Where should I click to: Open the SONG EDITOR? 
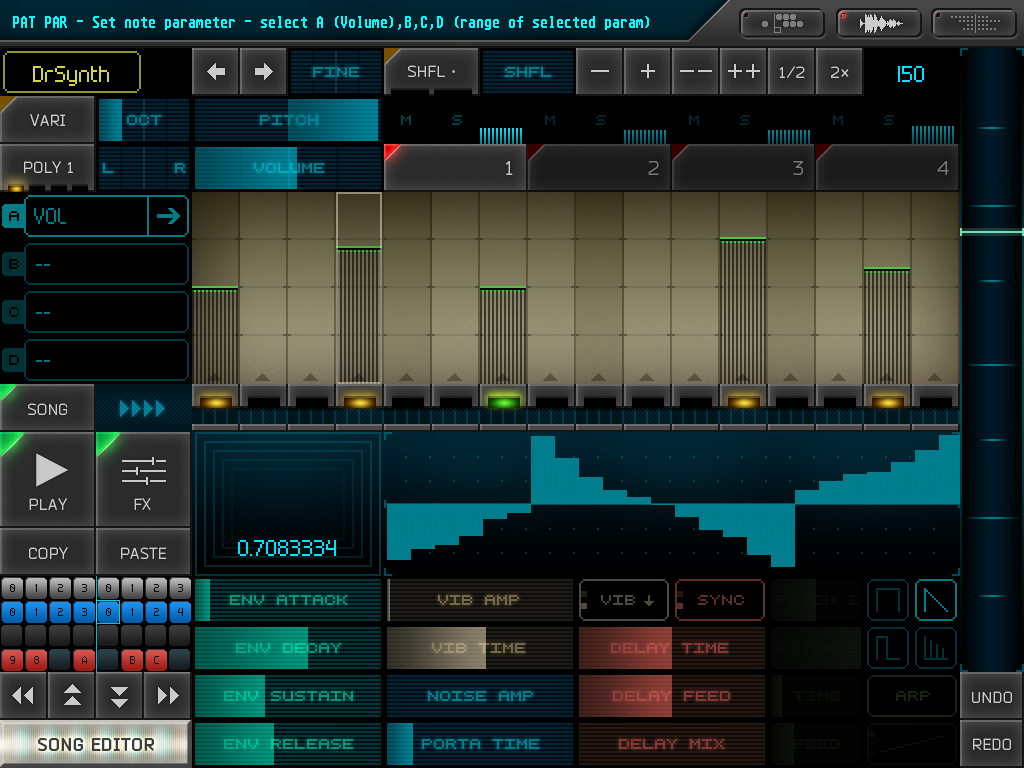pyautogui.click(x=95, y=744)
